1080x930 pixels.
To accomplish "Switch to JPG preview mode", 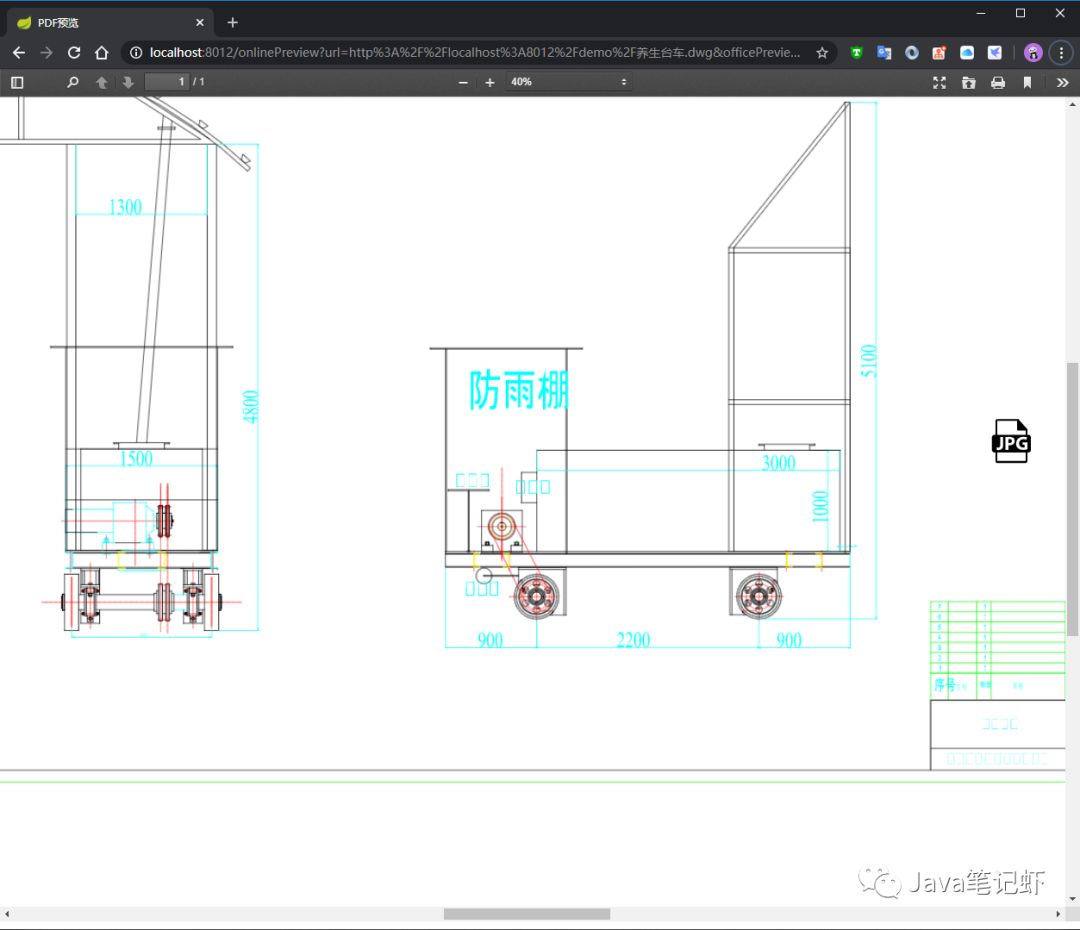I will click(x=1011, y=441).
